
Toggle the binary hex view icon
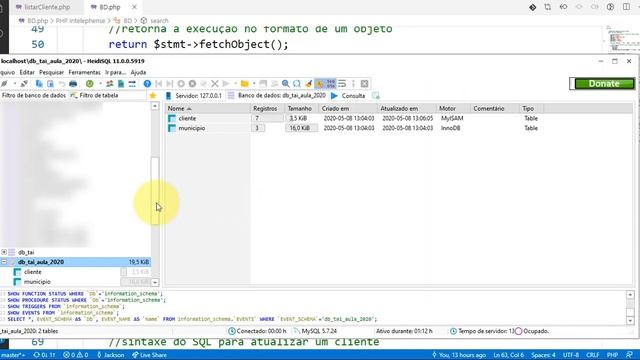[331, 84]
